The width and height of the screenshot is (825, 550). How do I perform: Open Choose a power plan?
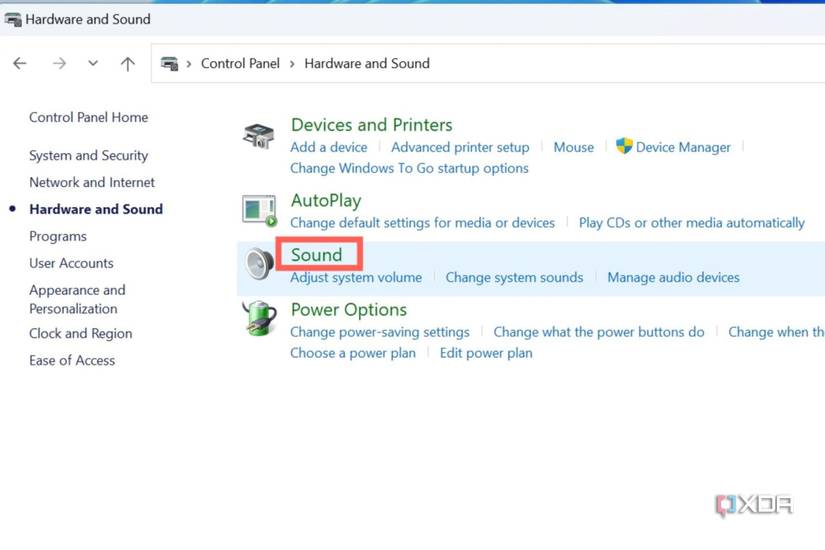pyautogui.click(x=353, y=353)
